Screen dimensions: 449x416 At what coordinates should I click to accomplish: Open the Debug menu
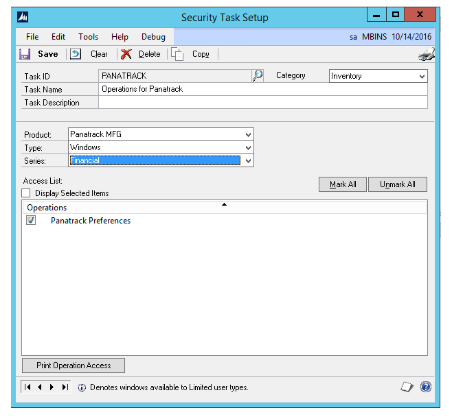pyautogui.click(x=153, y=37)
